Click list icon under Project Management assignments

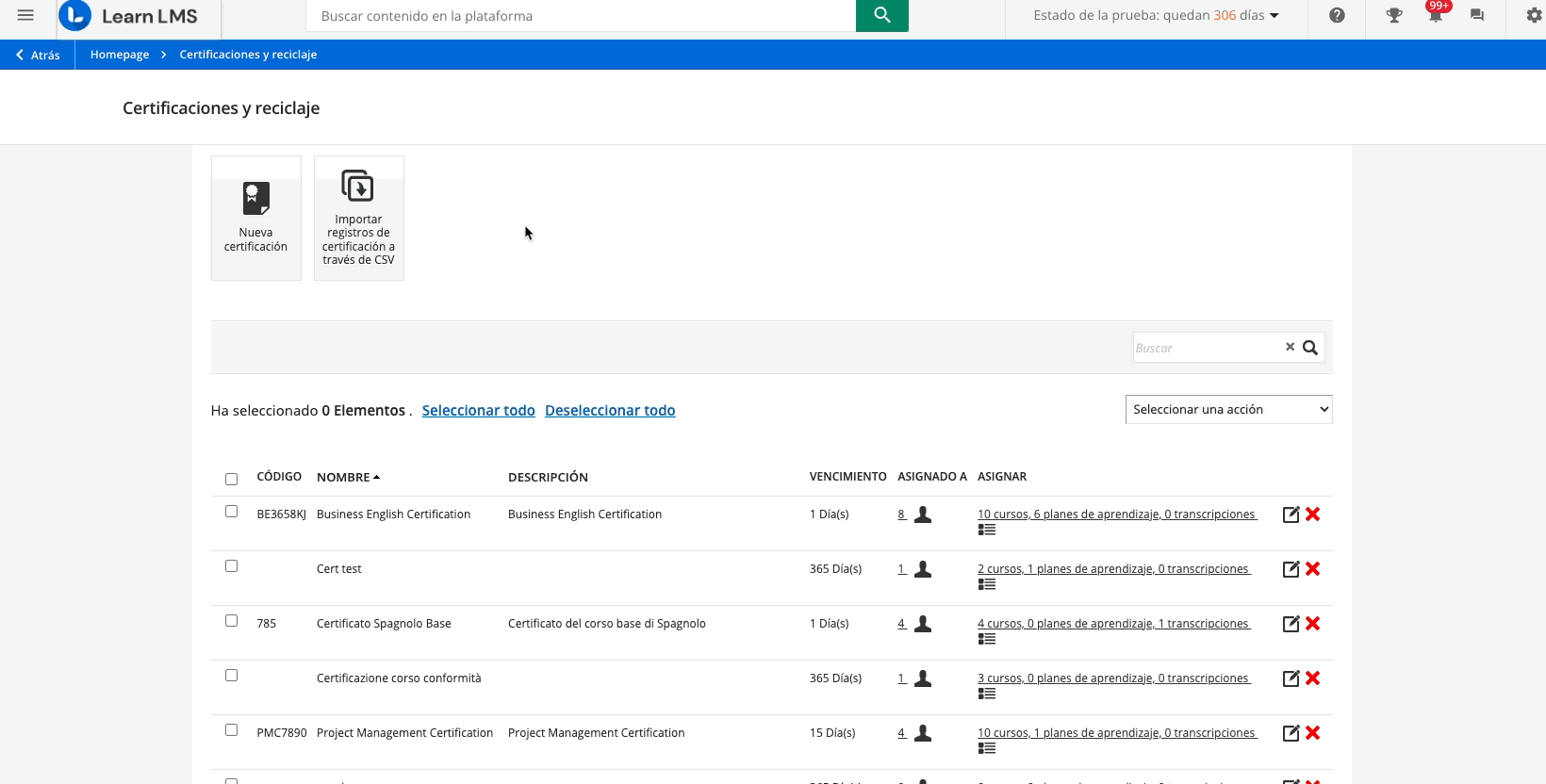coord(987,748)
